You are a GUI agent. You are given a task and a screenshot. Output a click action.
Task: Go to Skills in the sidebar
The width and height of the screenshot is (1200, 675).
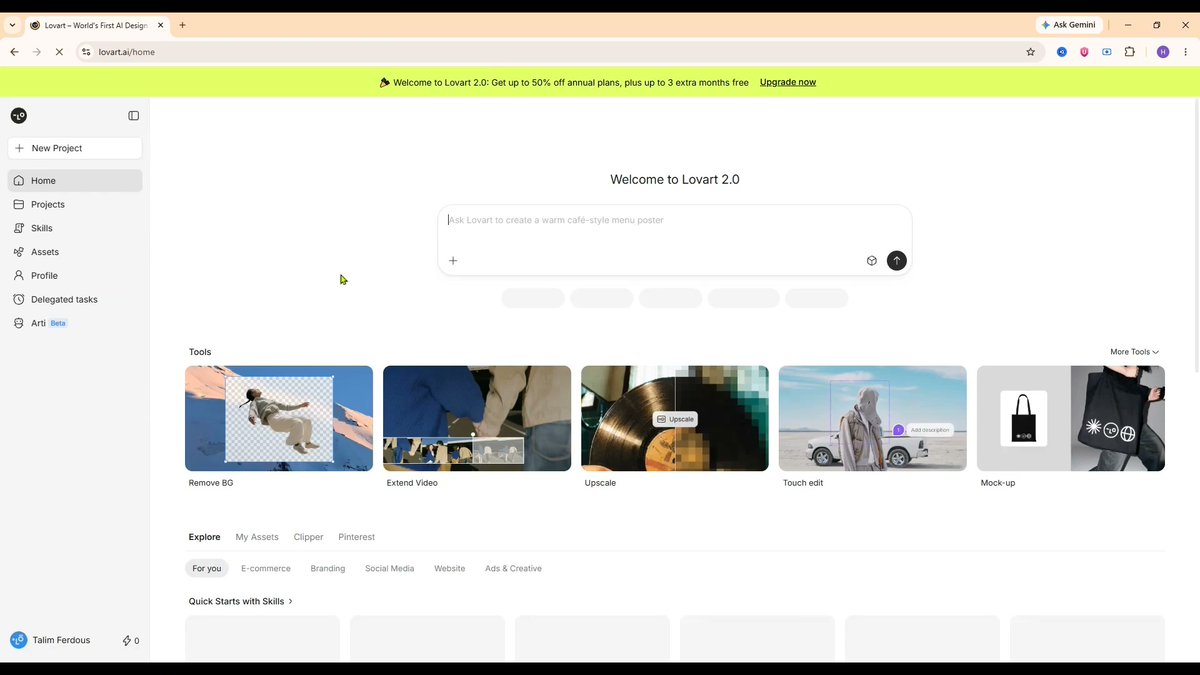(x=75, y=228)
